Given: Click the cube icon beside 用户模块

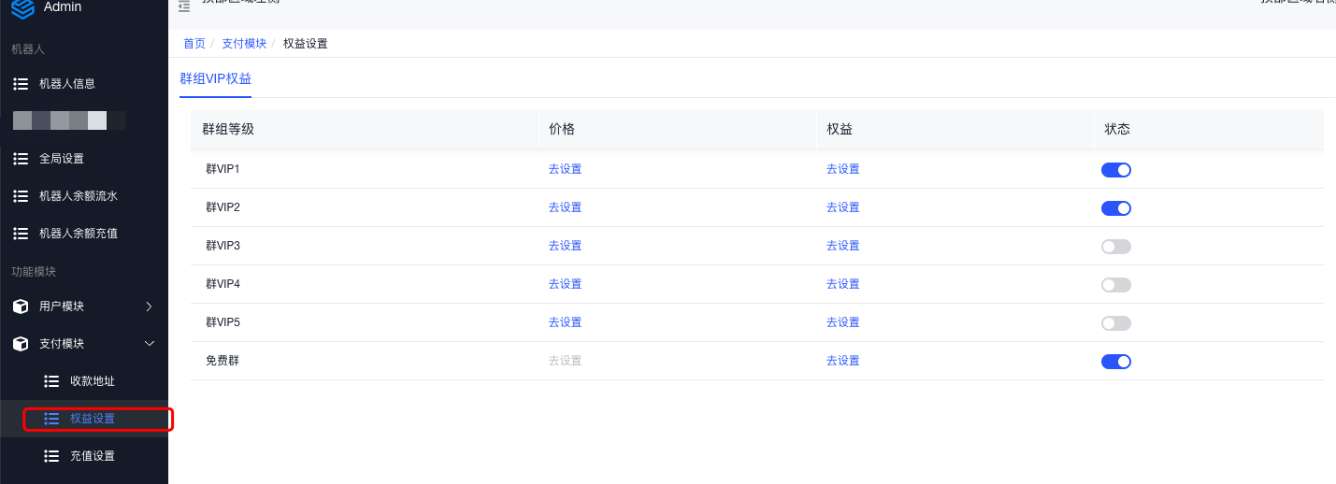Looking at the screenshot, I should [x=20, y=307].
